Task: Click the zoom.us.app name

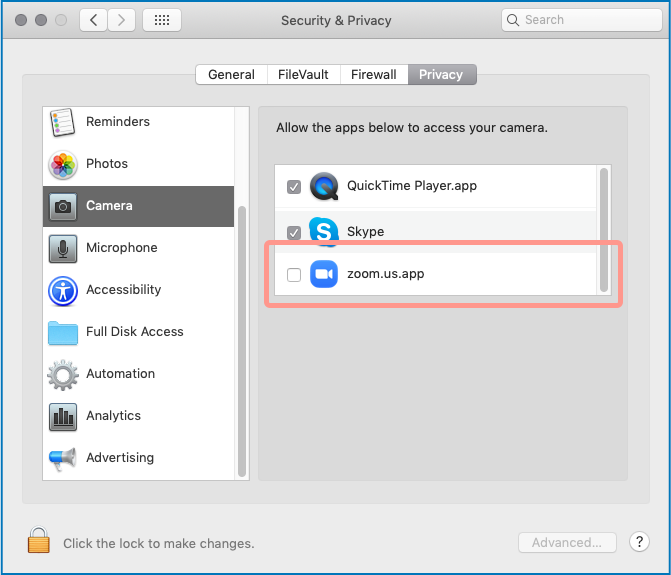Action: click(x=386, y=274)
